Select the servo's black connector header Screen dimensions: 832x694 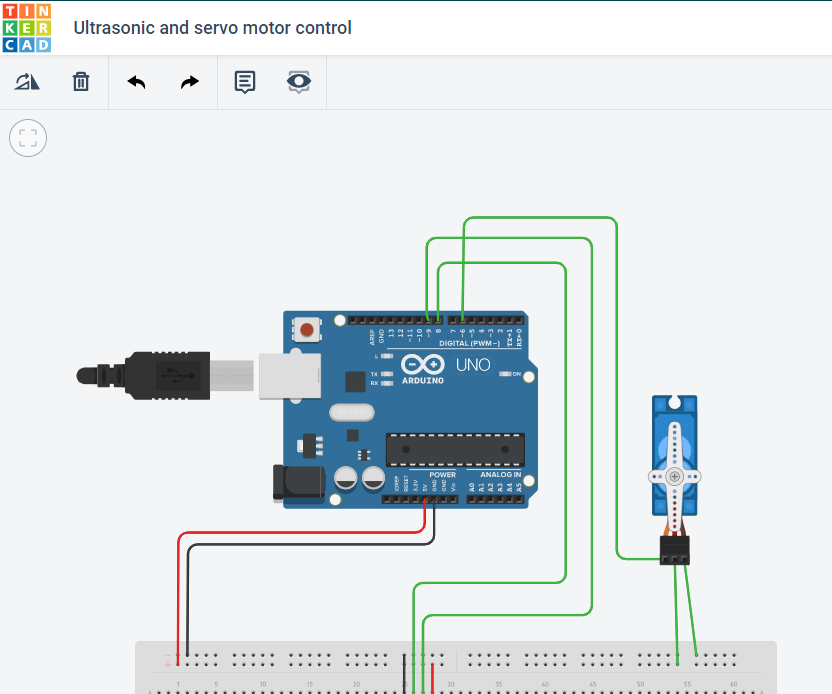point(674,551)
